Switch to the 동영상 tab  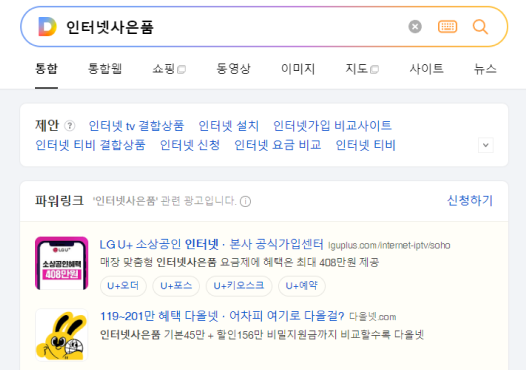(x=233, y=69)
